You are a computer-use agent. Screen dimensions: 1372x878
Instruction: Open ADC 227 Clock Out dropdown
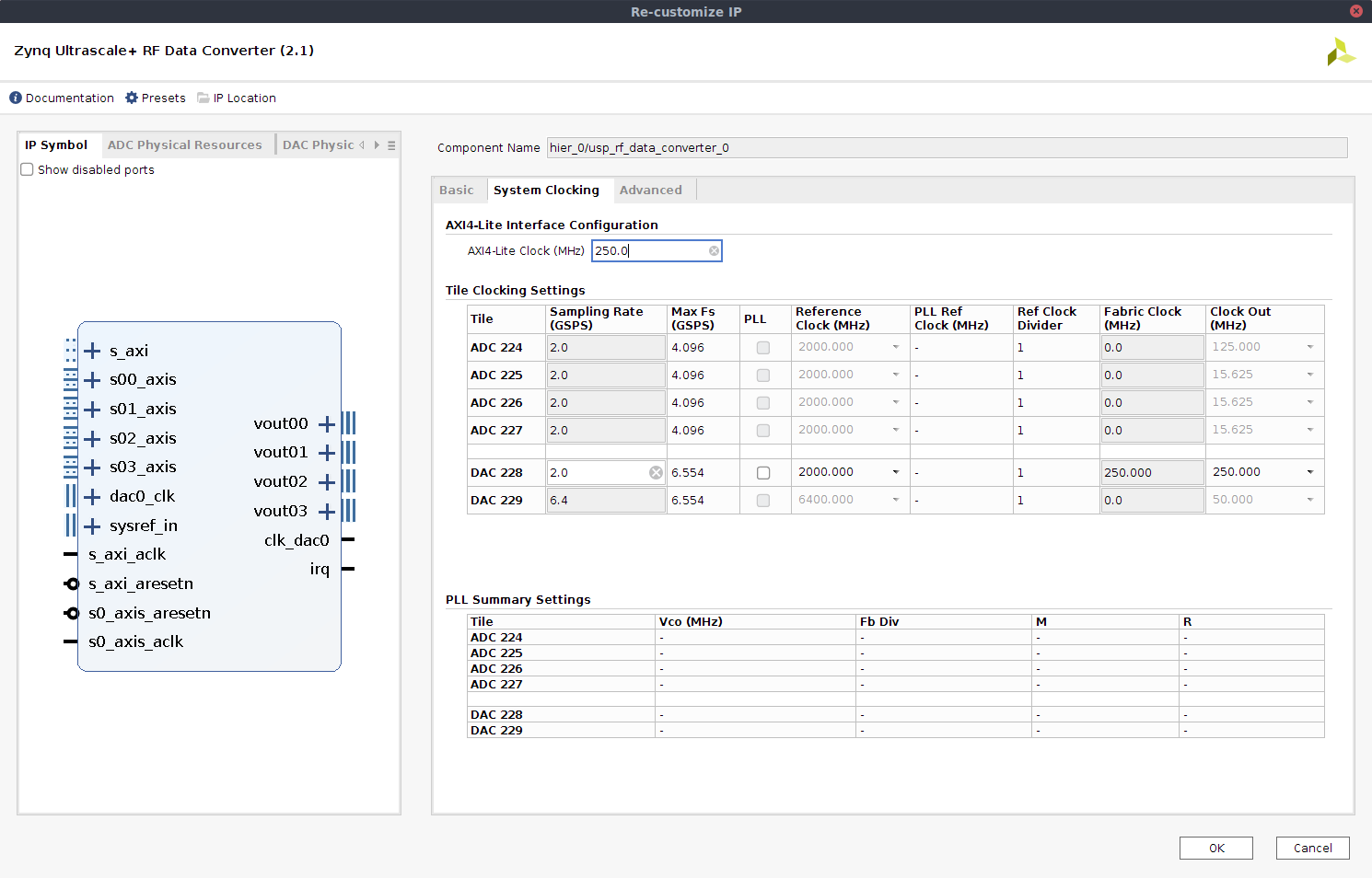[1310, 430]
